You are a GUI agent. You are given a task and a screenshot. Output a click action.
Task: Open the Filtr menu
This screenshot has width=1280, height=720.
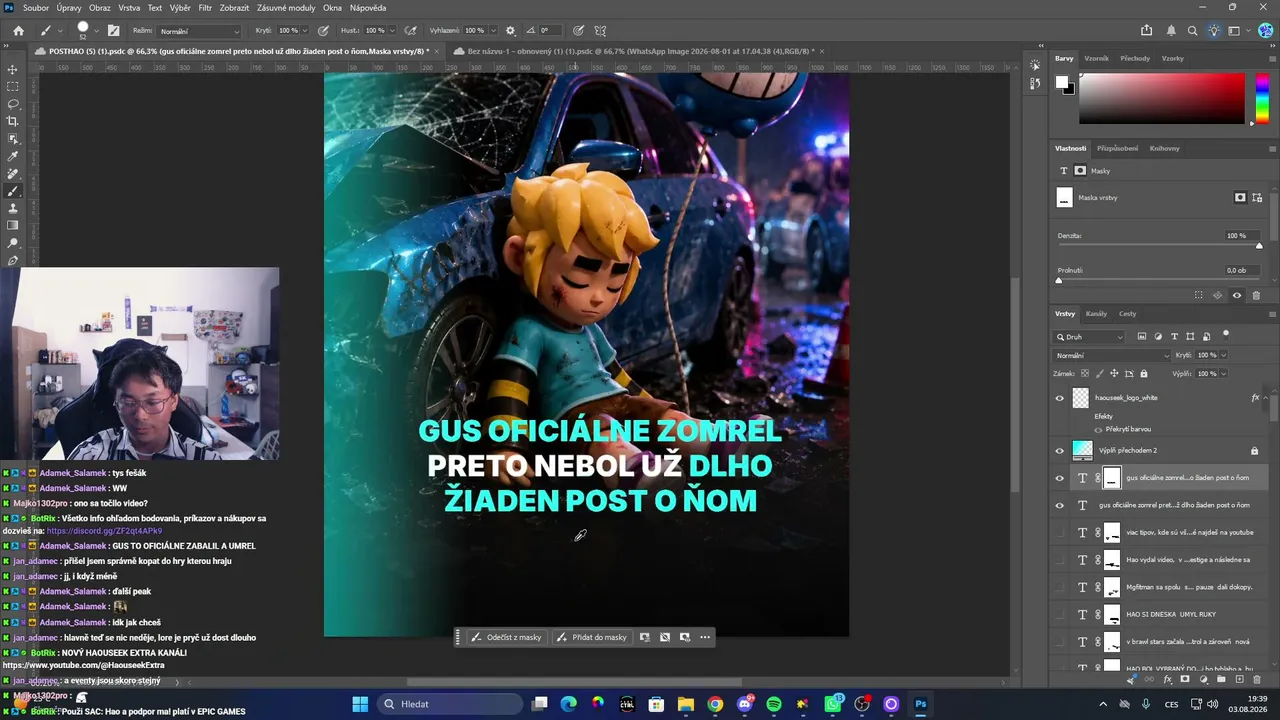(205, 8)
